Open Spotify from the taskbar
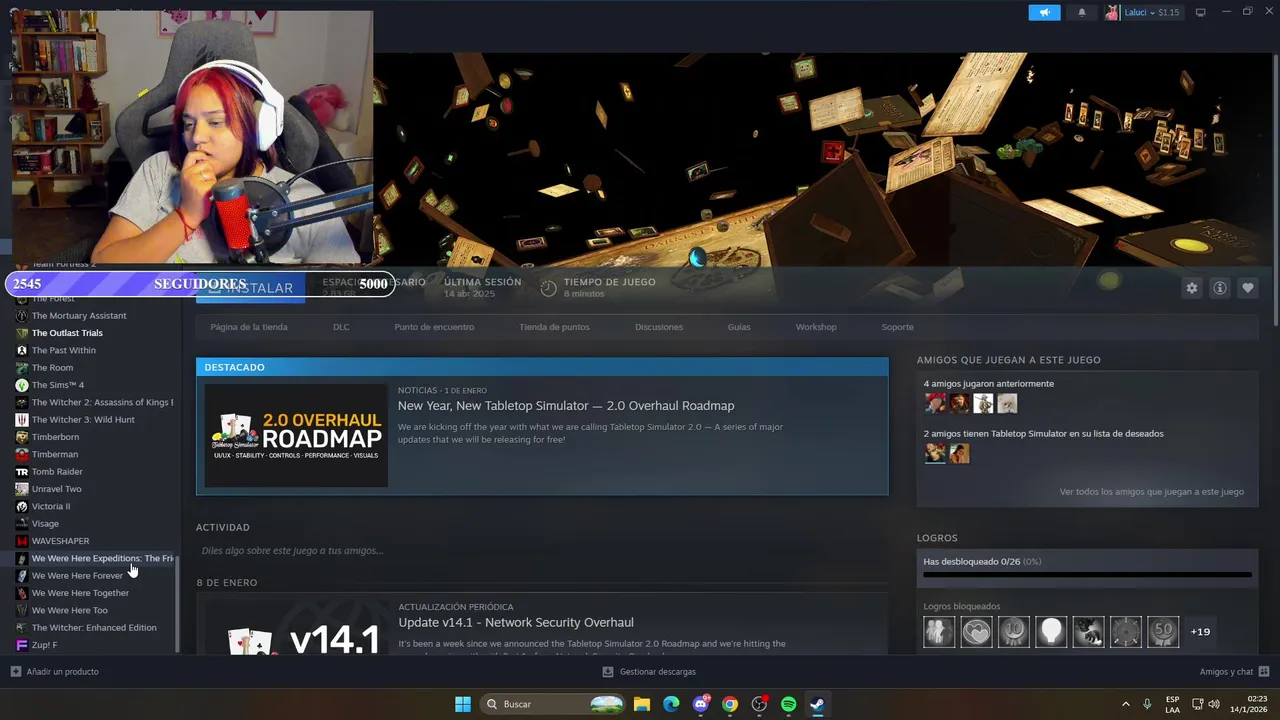1280x720 pixels. [x=788, y=704]
